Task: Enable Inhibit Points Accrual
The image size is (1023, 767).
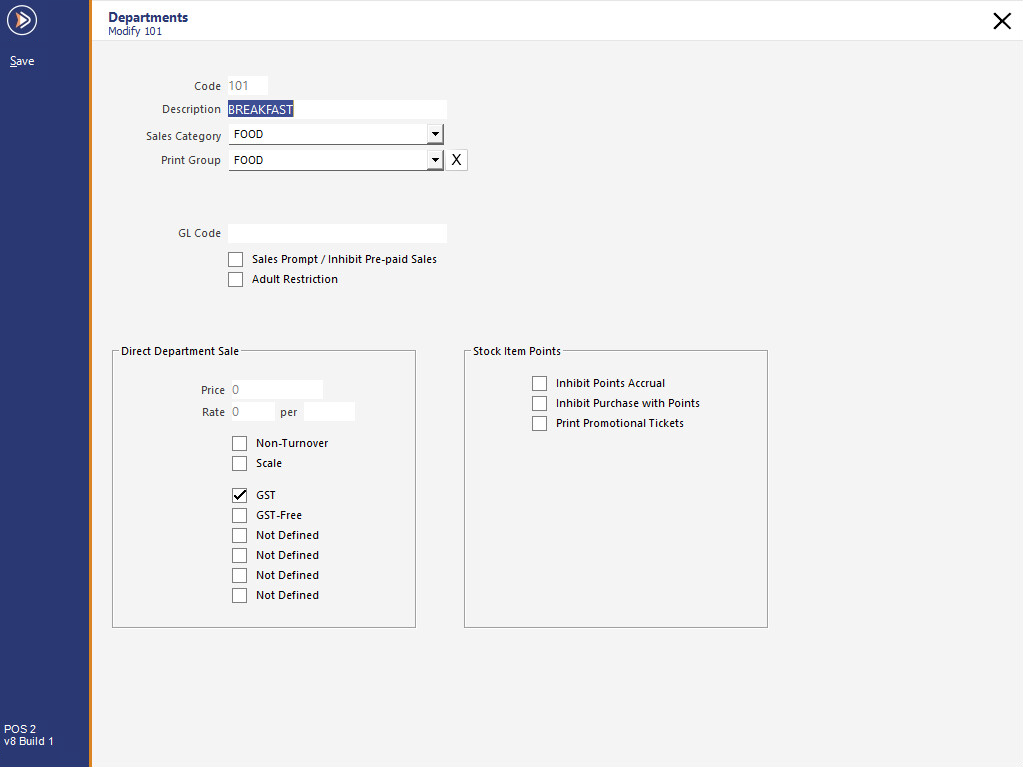Action: [539, 383]
